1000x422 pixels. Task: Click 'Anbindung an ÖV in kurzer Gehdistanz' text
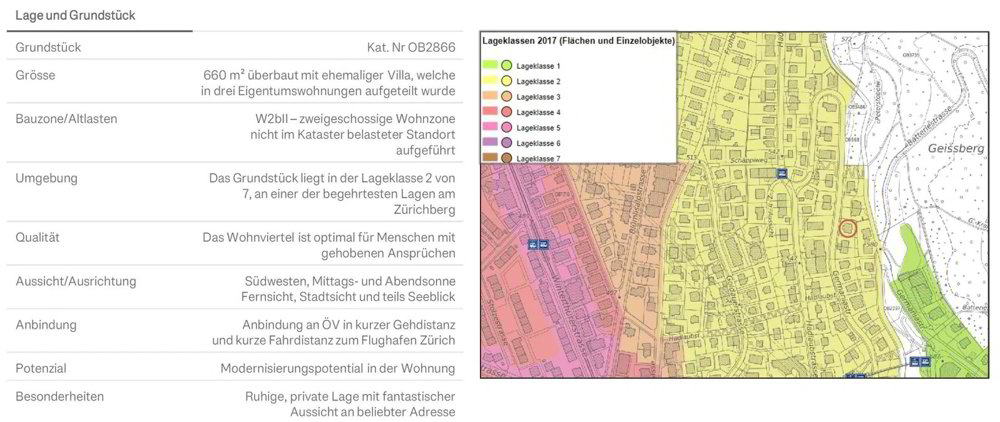[x=349, y=324]
